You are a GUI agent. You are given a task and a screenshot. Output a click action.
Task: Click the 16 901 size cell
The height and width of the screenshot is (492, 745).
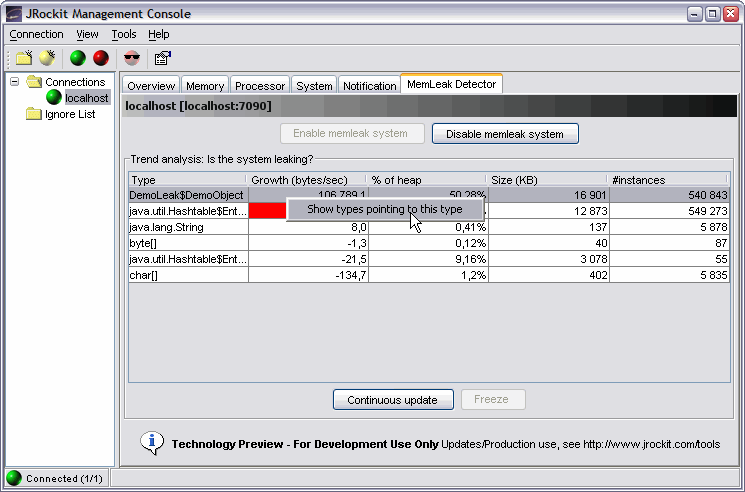tap(549, 195)
